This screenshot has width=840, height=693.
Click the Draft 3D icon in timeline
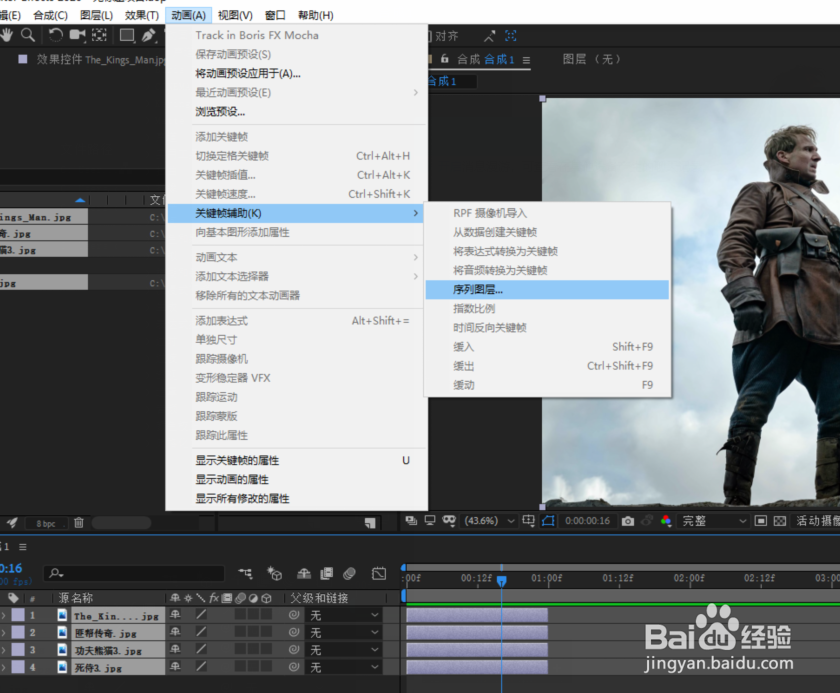point(274,574)
